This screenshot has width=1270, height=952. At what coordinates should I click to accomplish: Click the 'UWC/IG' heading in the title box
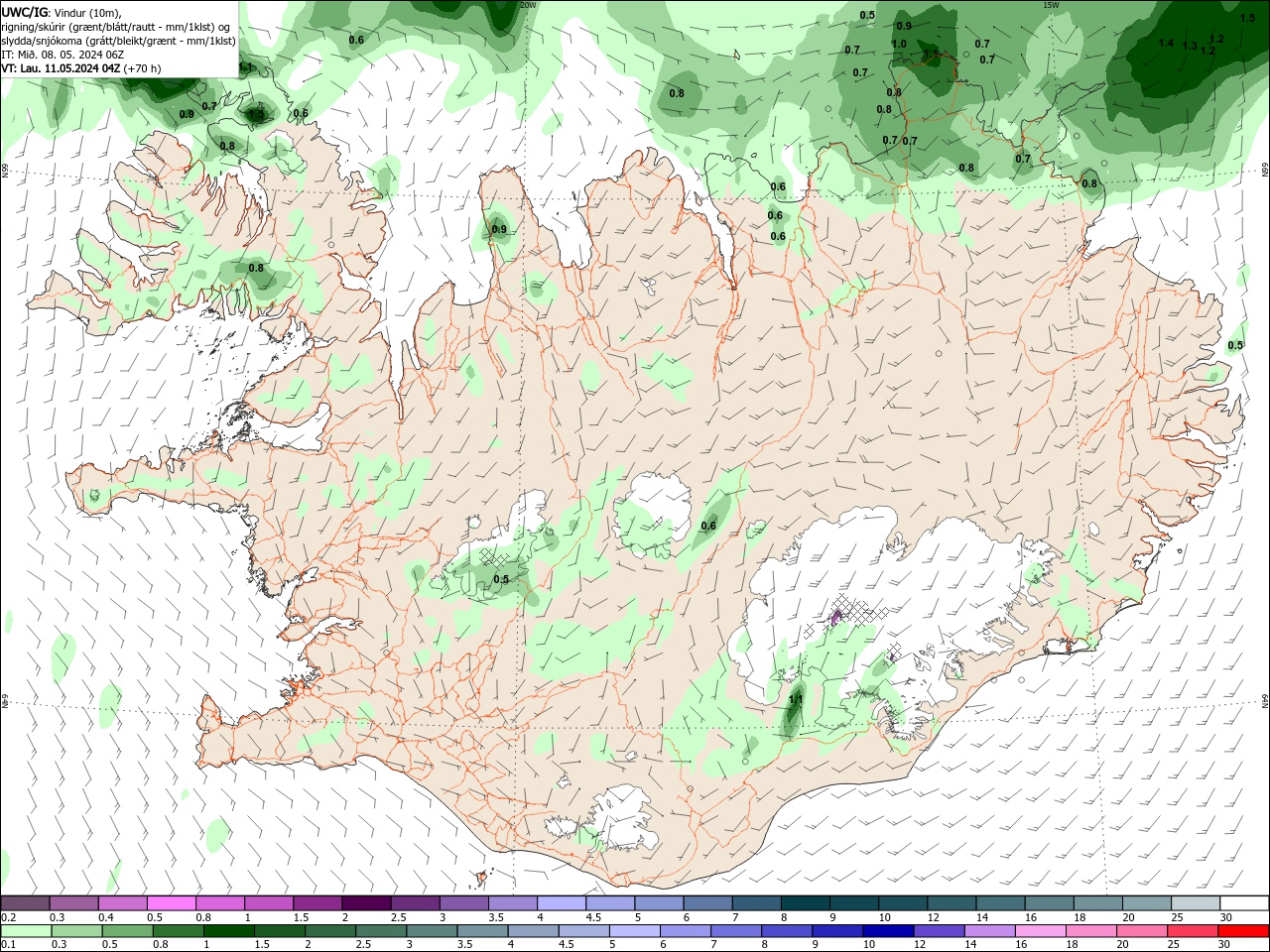[25, 12]
